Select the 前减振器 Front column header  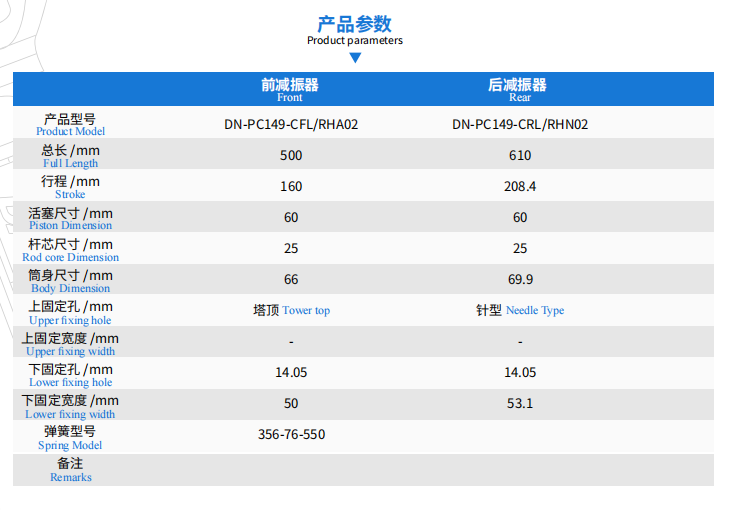click(290, 89)
